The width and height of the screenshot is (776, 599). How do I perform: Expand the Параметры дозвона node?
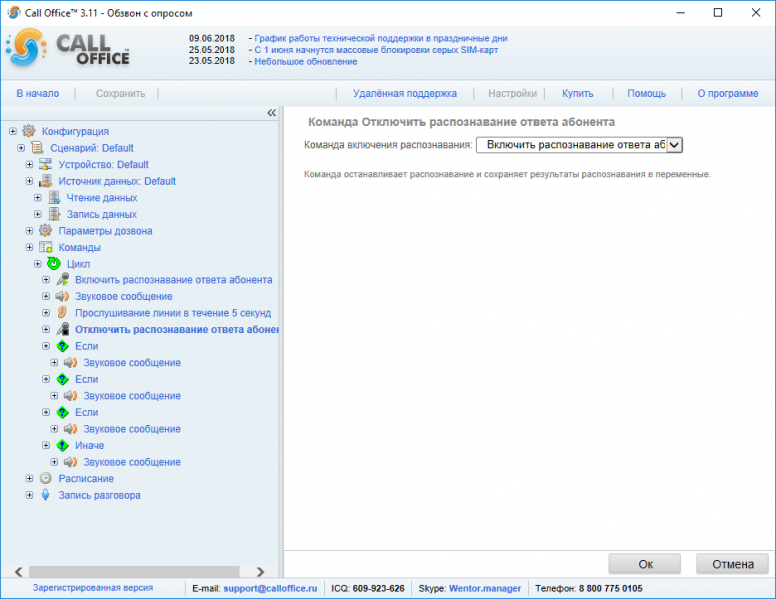29,231
